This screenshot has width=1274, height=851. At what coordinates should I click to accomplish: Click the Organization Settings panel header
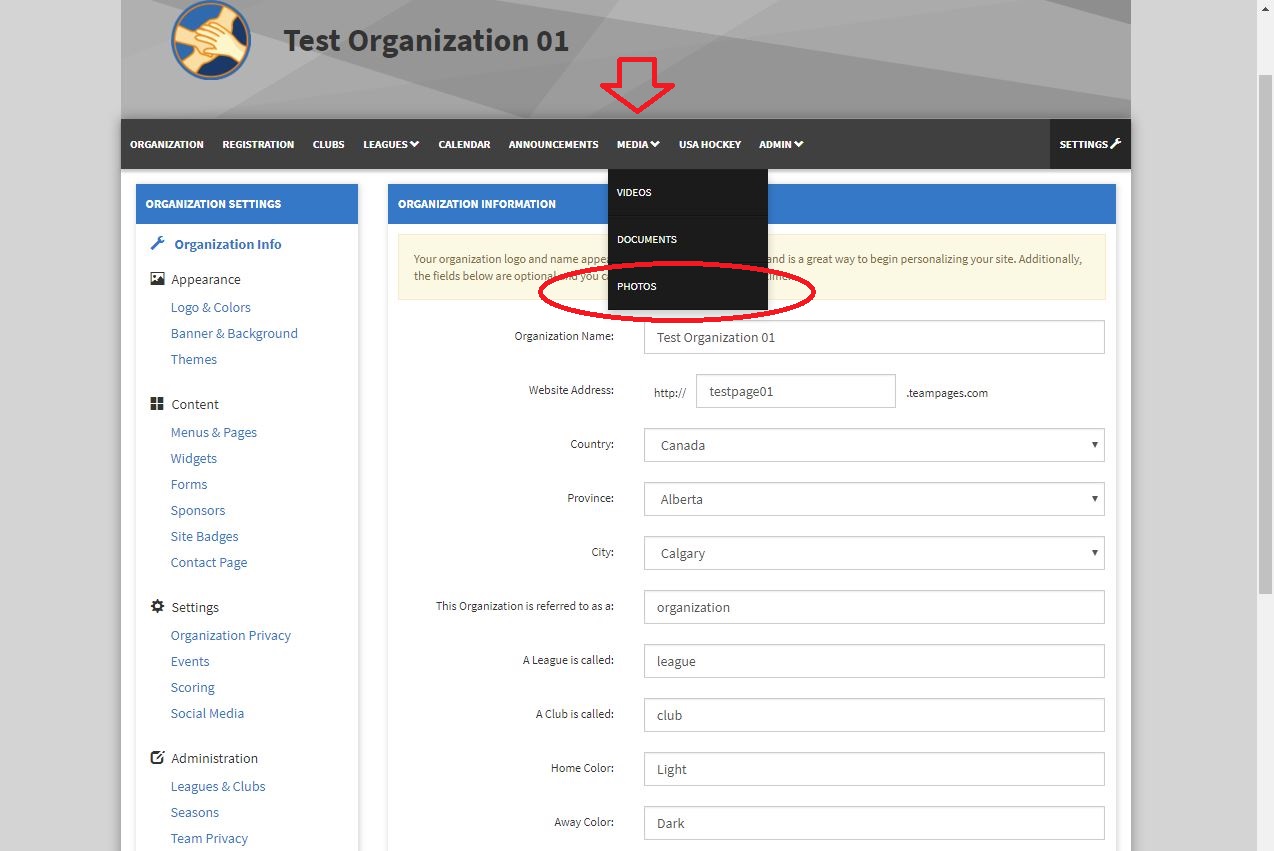[247, 204]
